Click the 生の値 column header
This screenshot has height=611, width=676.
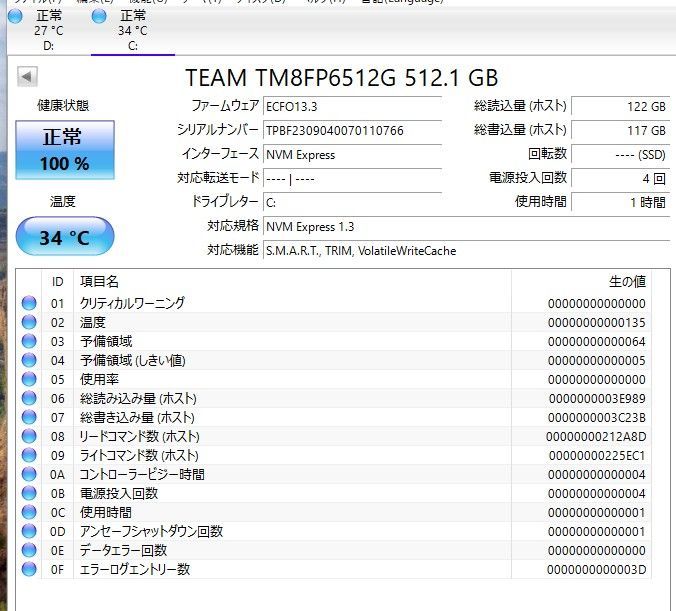(581, 282)
